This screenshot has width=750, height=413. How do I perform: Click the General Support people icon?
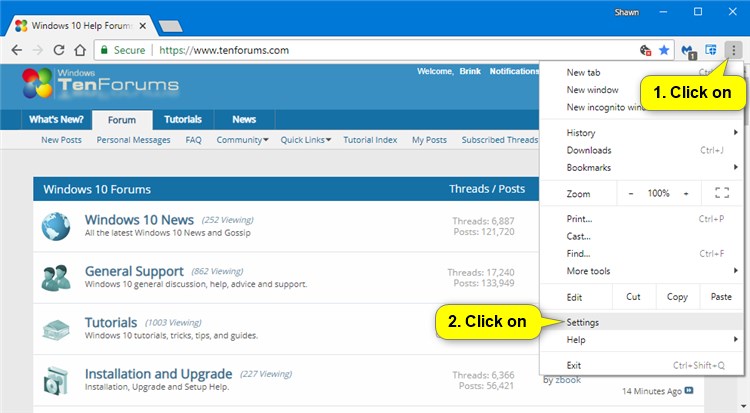point(55,278)
